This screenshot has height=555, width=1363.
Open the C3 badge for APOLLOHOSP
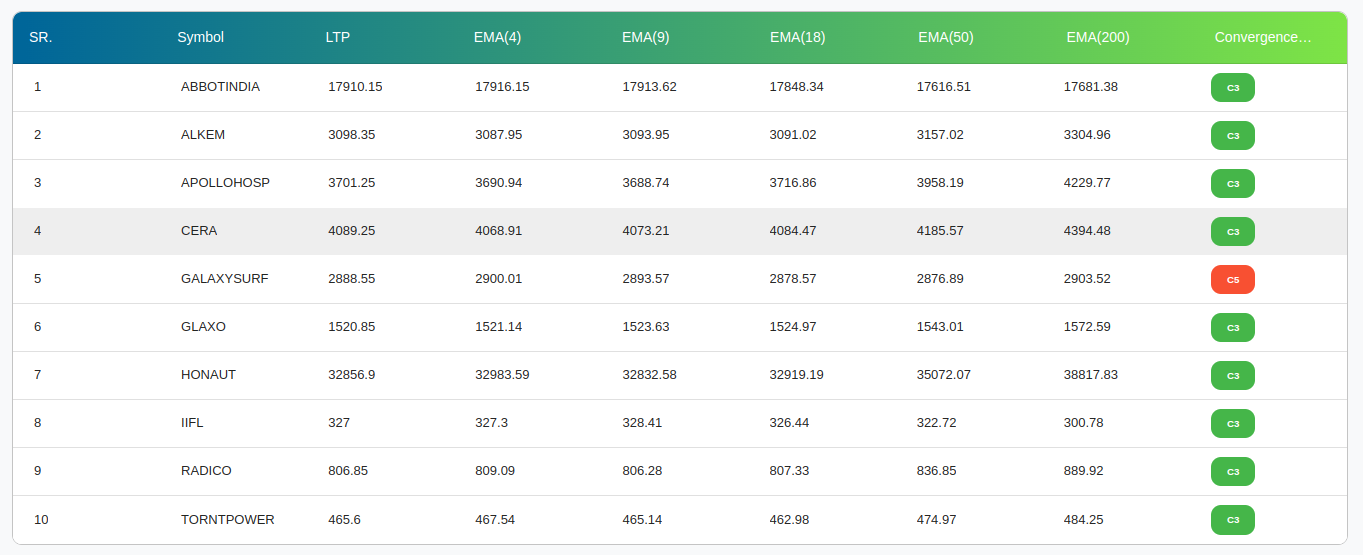click(1233, 184)
